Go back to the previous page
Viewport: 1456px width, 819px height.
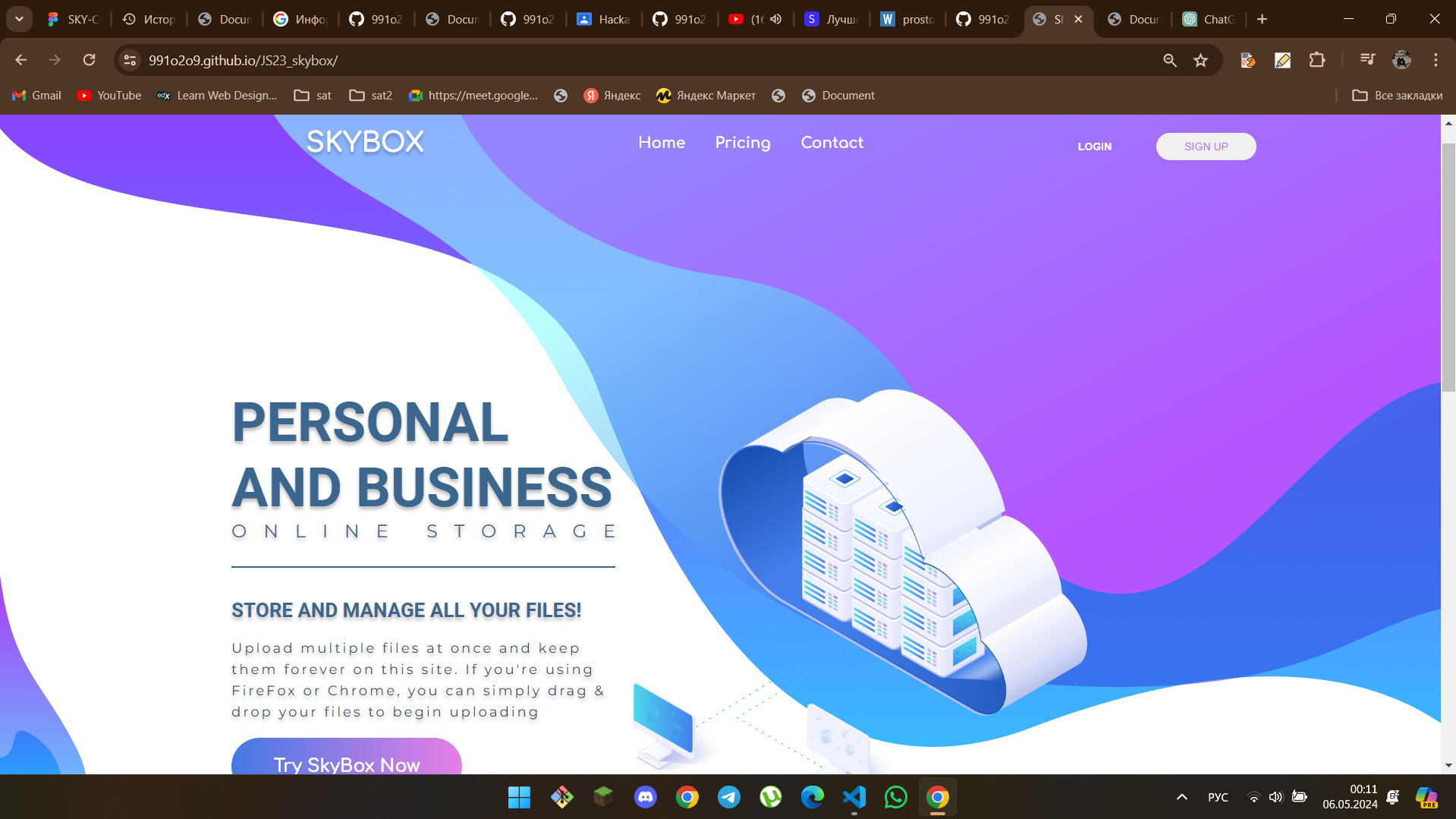[x=21, y=60]
